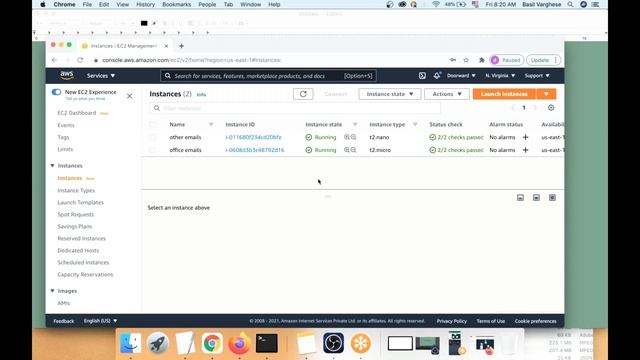640x360 pixels.
Task: Click the AWS logo home icon
Action: point(67,76)
